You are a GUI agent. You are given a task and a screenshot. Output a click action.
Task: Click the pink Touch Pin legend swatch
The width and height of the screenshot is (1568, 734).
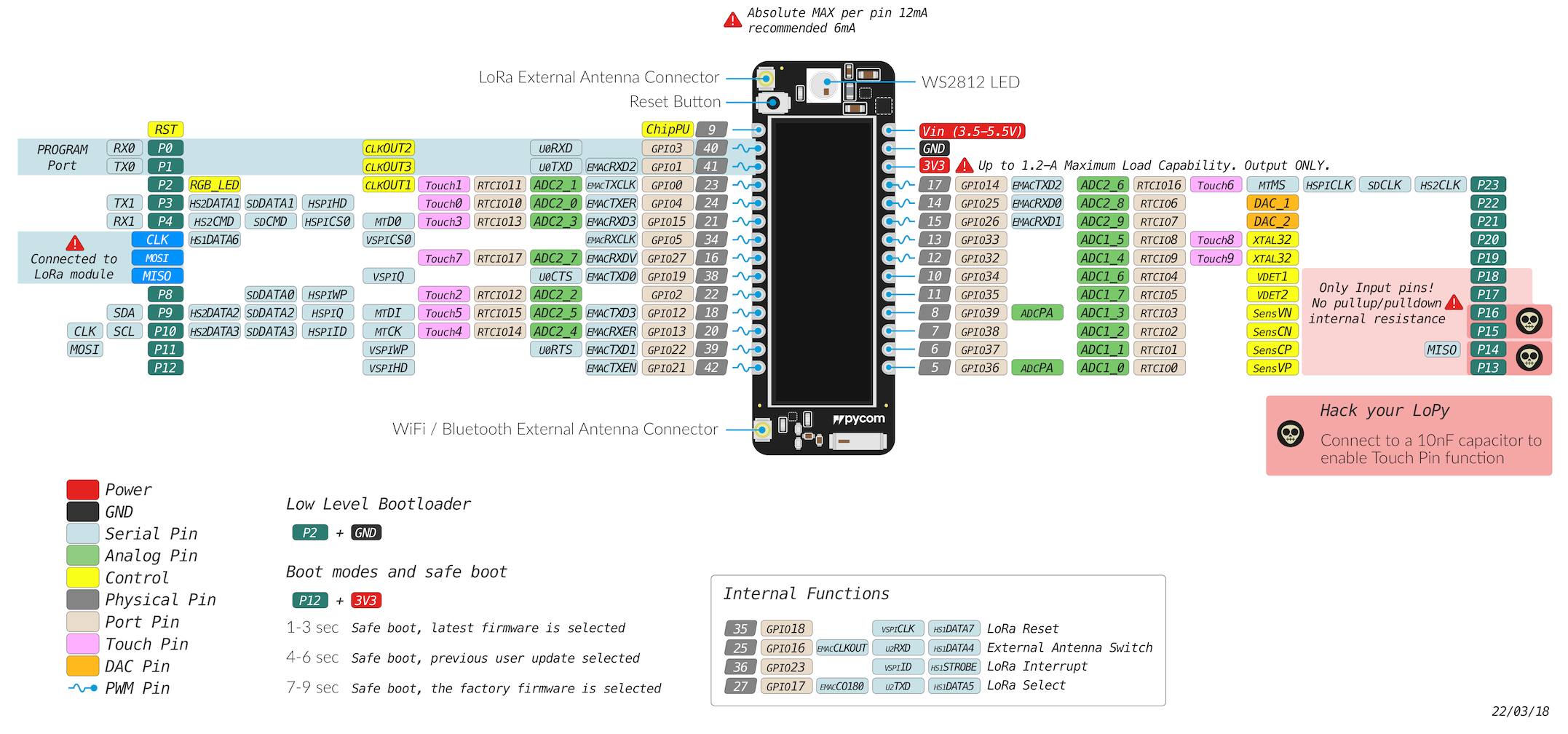coord(82,644)
